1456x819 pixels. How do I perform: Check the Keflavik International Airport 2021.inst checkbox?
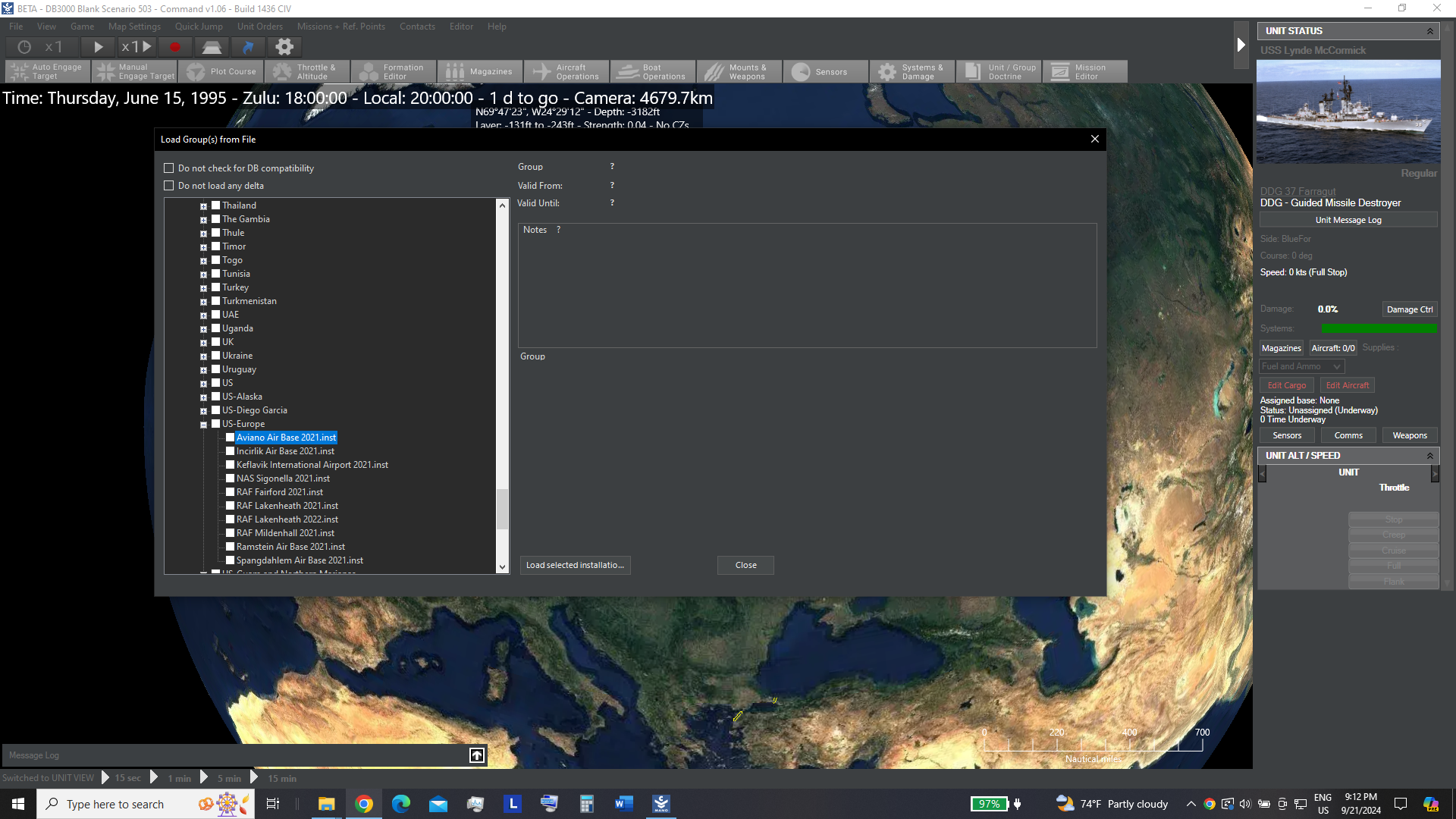(x=230, y=465)
